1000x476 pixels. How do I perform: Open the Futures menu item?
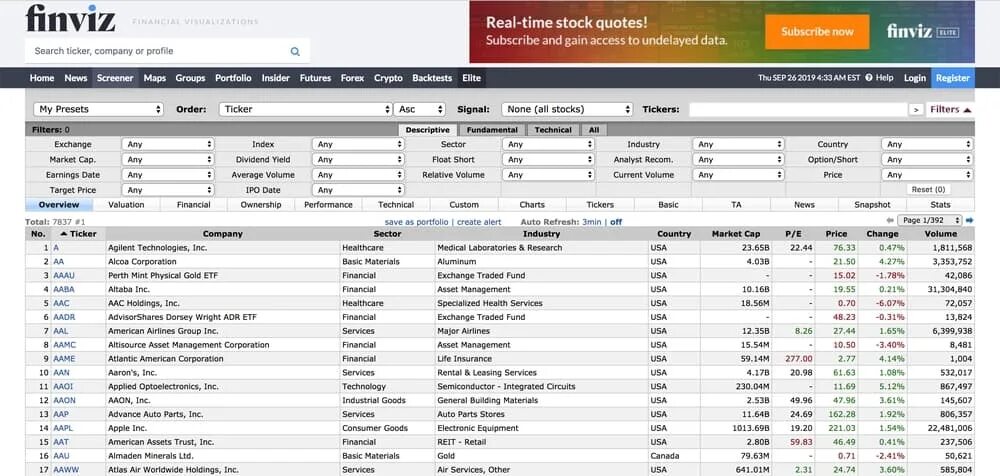[x=315, y=78]
